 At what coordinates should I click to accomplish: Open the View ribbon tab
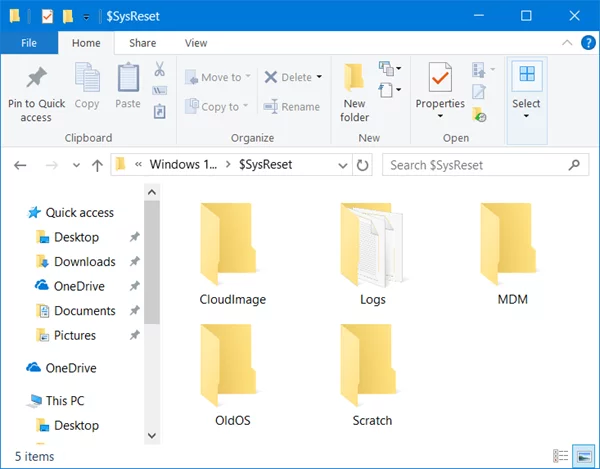click(196, 43)
